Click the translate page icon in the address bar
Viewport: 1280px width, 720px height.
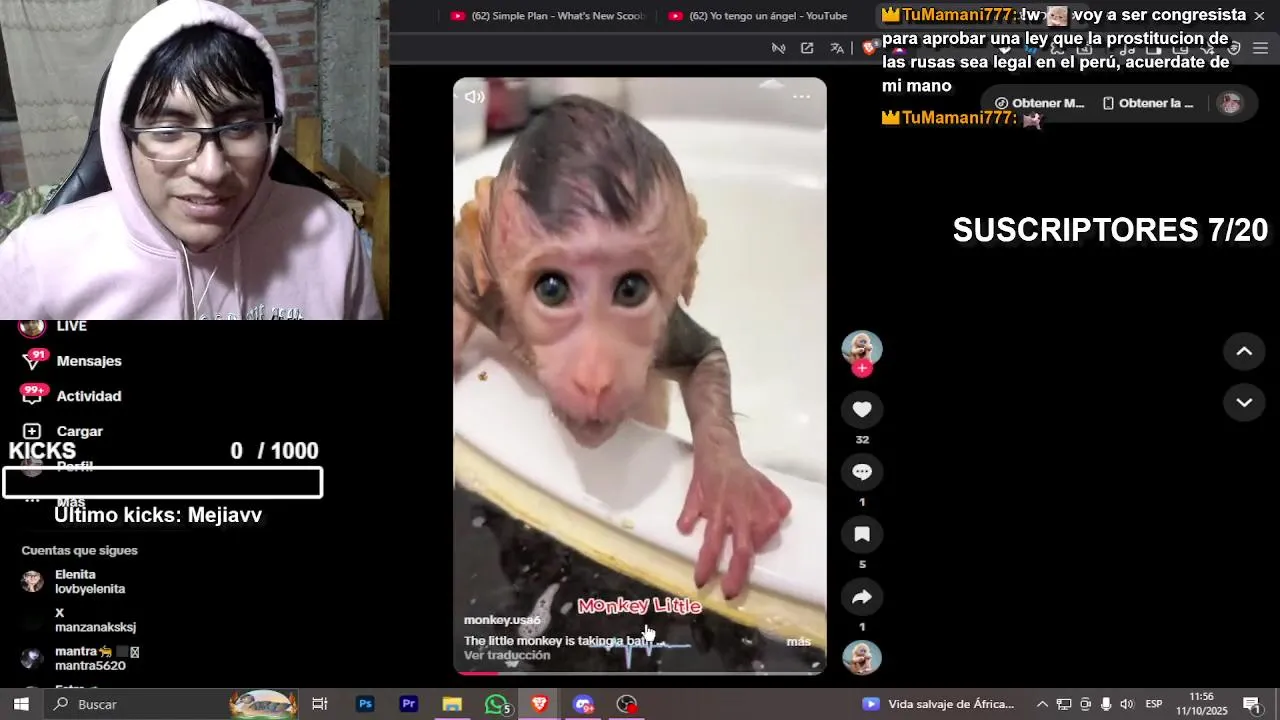pyautogui.click(x=837, y=48)
